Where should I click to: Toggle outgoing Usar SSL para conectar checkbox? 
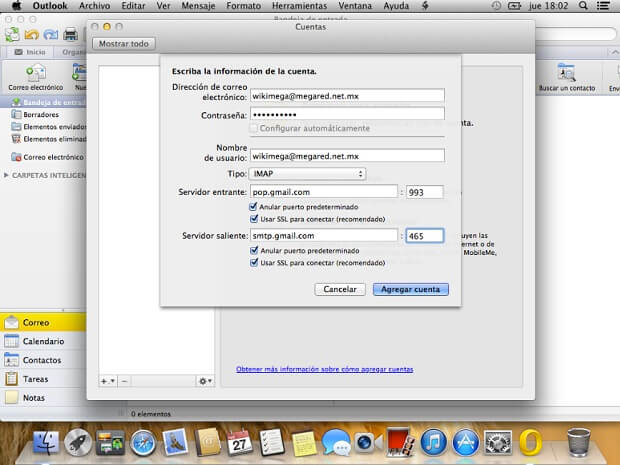254,263
